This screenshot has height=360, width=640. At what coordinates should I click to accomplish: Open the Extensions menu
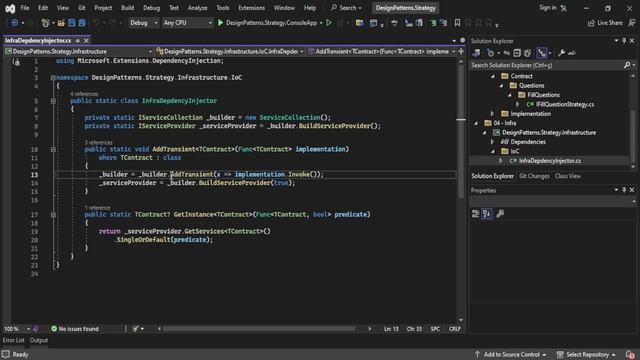click(x=251, y=8)
